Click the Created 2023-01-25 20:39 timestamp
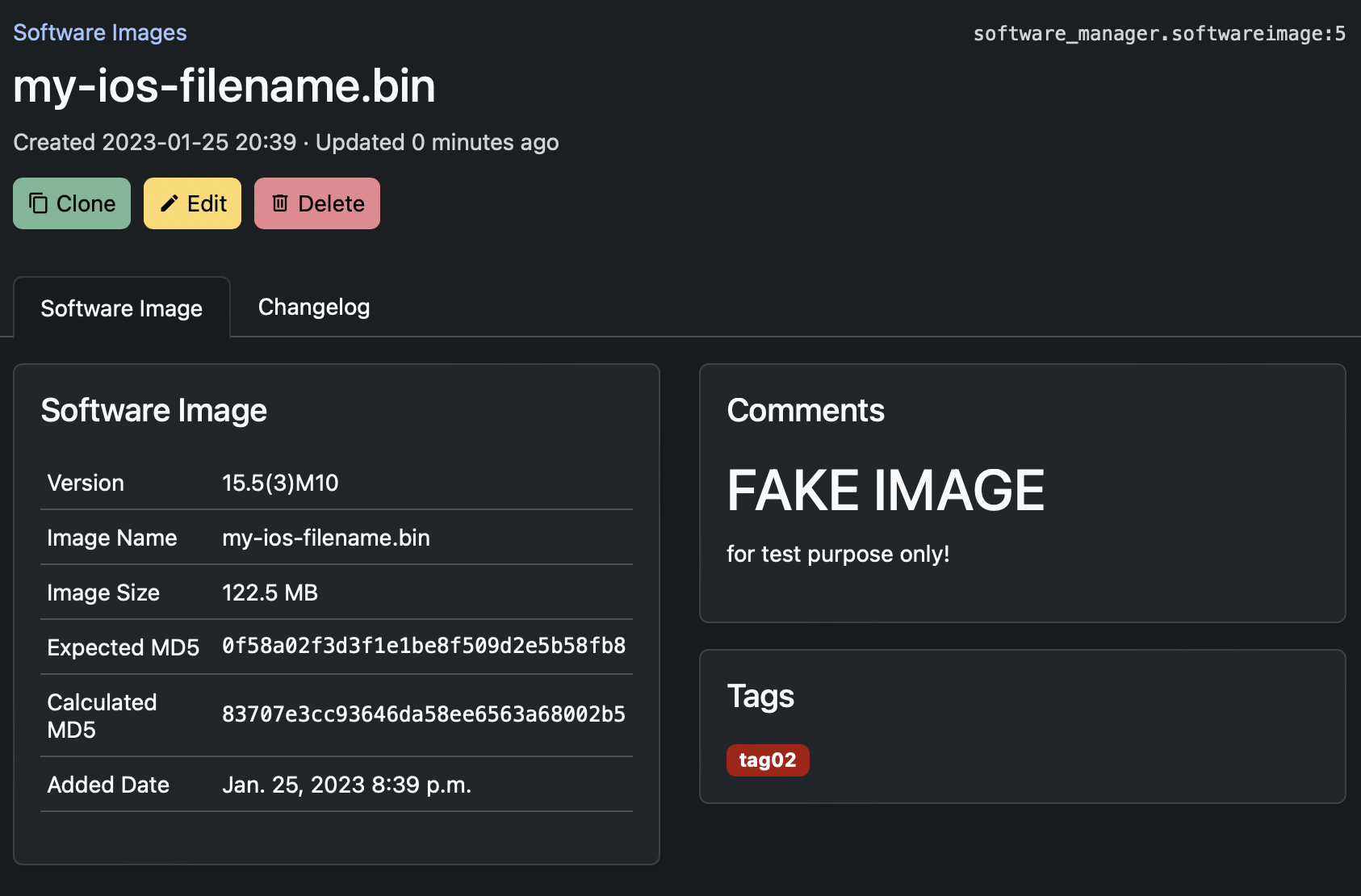The height and width of the screenshot is (896, 1361). click(x=155, y=142)
